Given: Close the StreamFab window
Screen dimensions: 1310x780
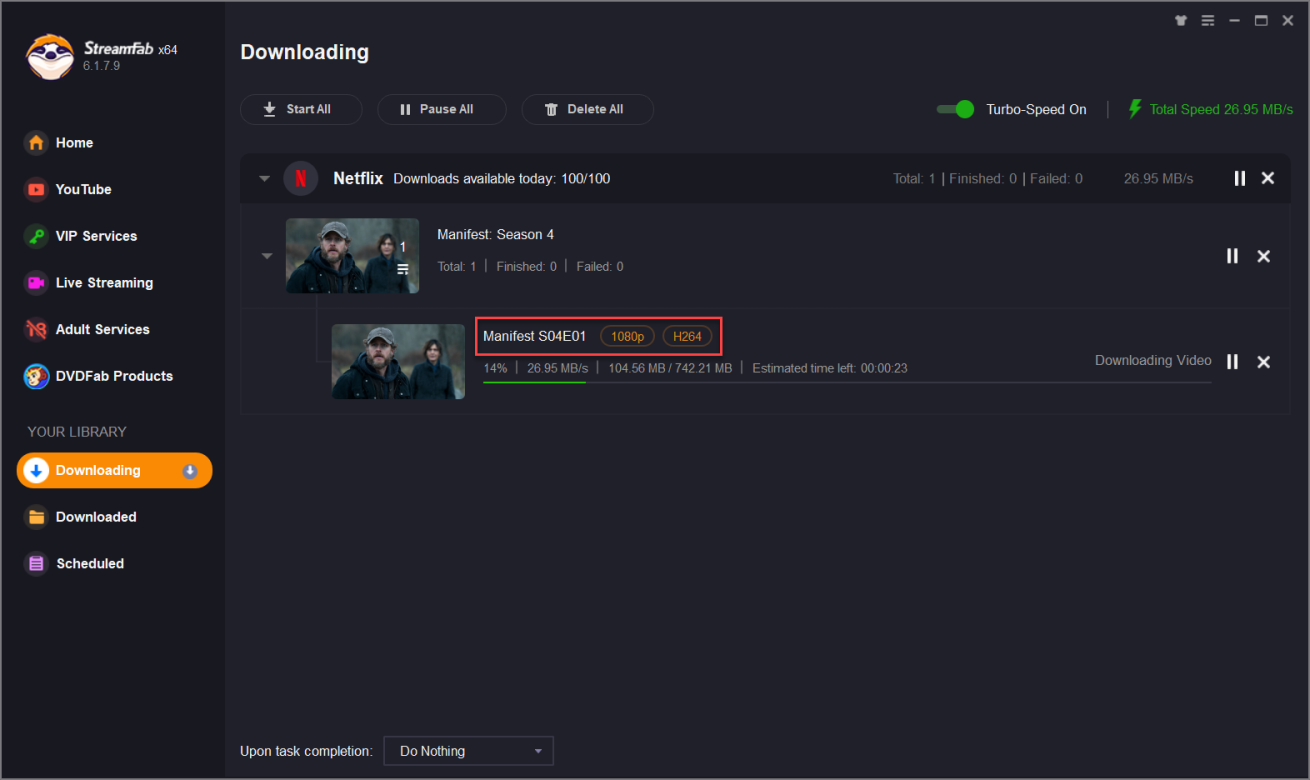Looking at the screenshot, I should pyautogui.click(x=1288, y=20).
